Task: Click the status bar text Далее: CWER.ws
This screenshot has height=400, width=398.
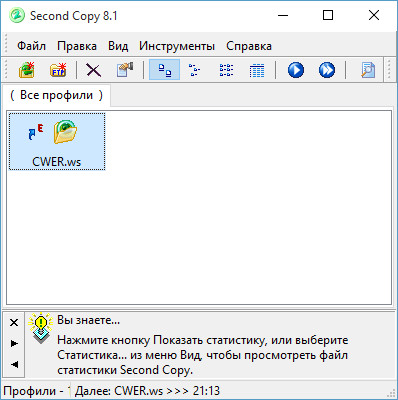Action: click(x=147, y=391)
